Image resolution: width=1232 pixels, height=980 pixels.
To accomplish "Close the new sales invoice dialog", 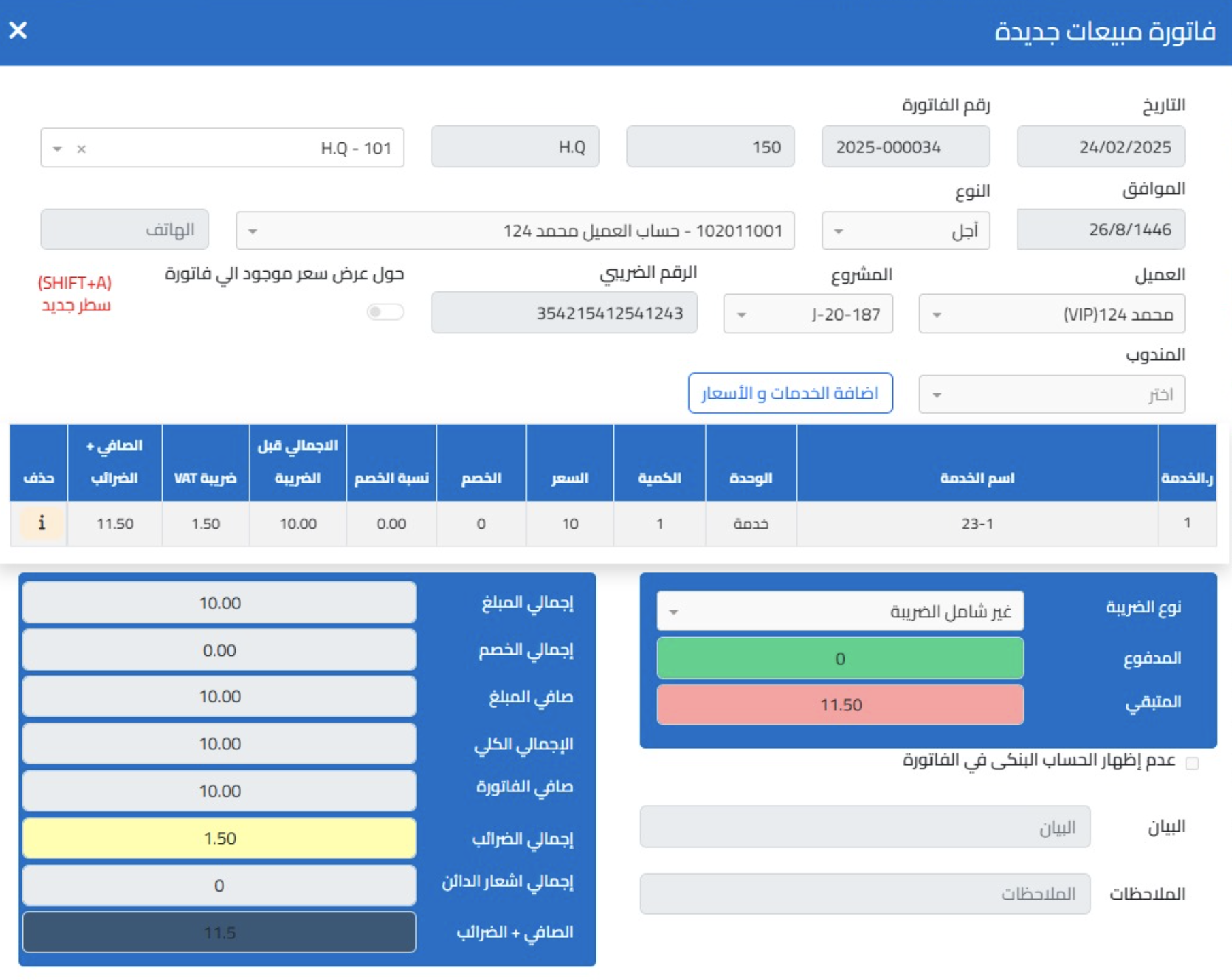I will coord(18,31).
